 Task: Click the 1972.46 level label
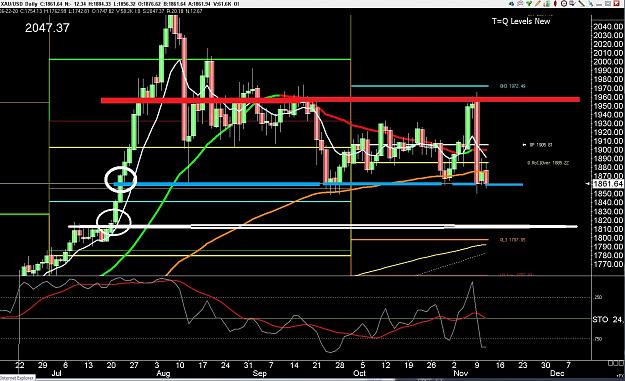click(512, 86)
